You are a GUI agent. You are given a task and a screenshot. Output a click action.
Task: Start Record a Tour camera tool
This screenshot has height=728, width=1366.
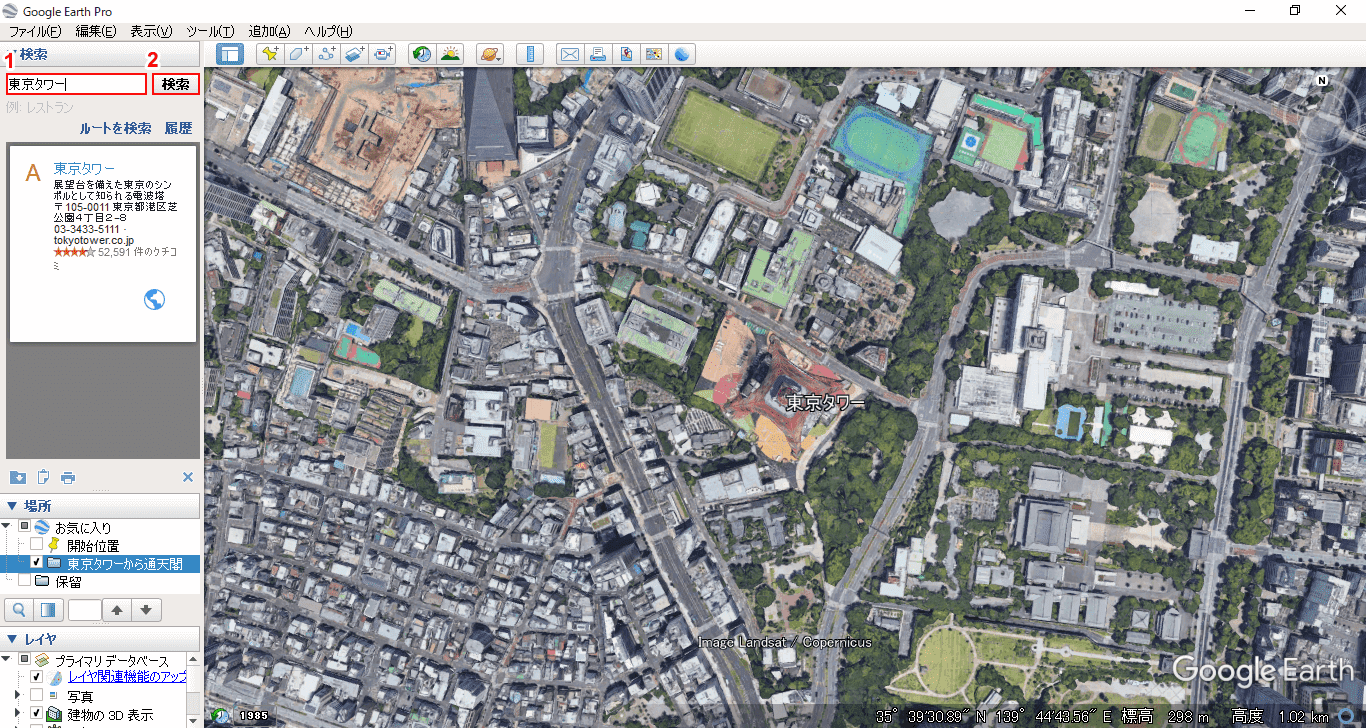(382, 54)
